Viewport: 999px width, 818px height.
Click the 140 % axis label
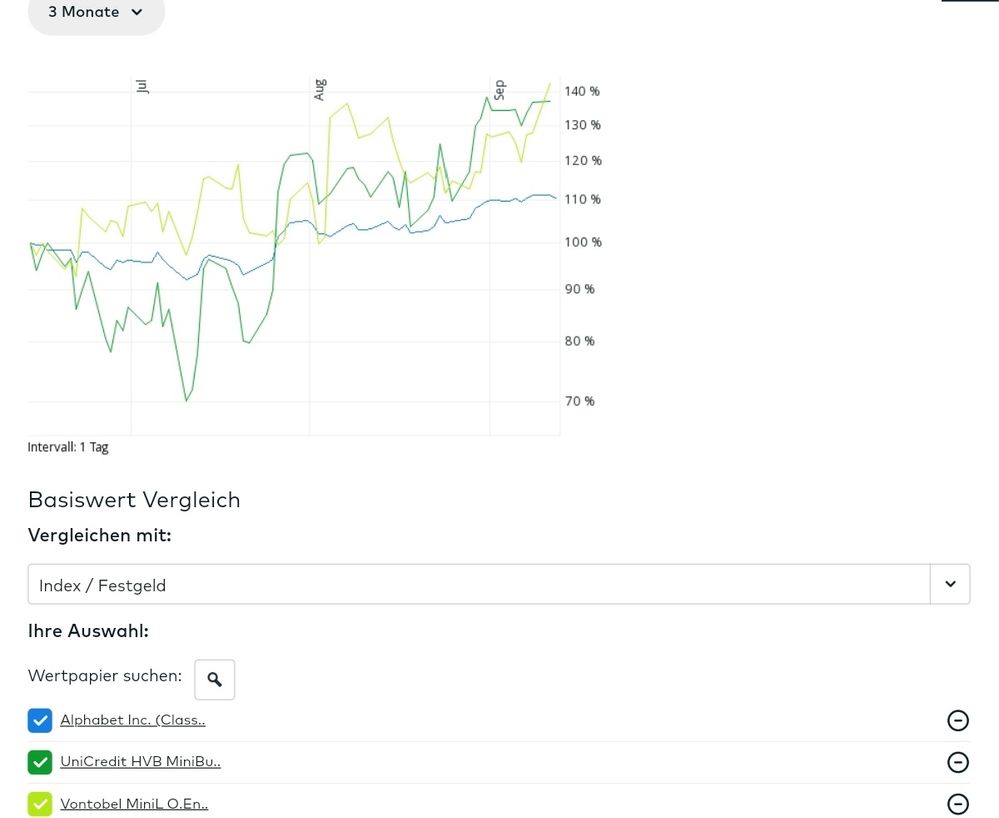[582, 91]
